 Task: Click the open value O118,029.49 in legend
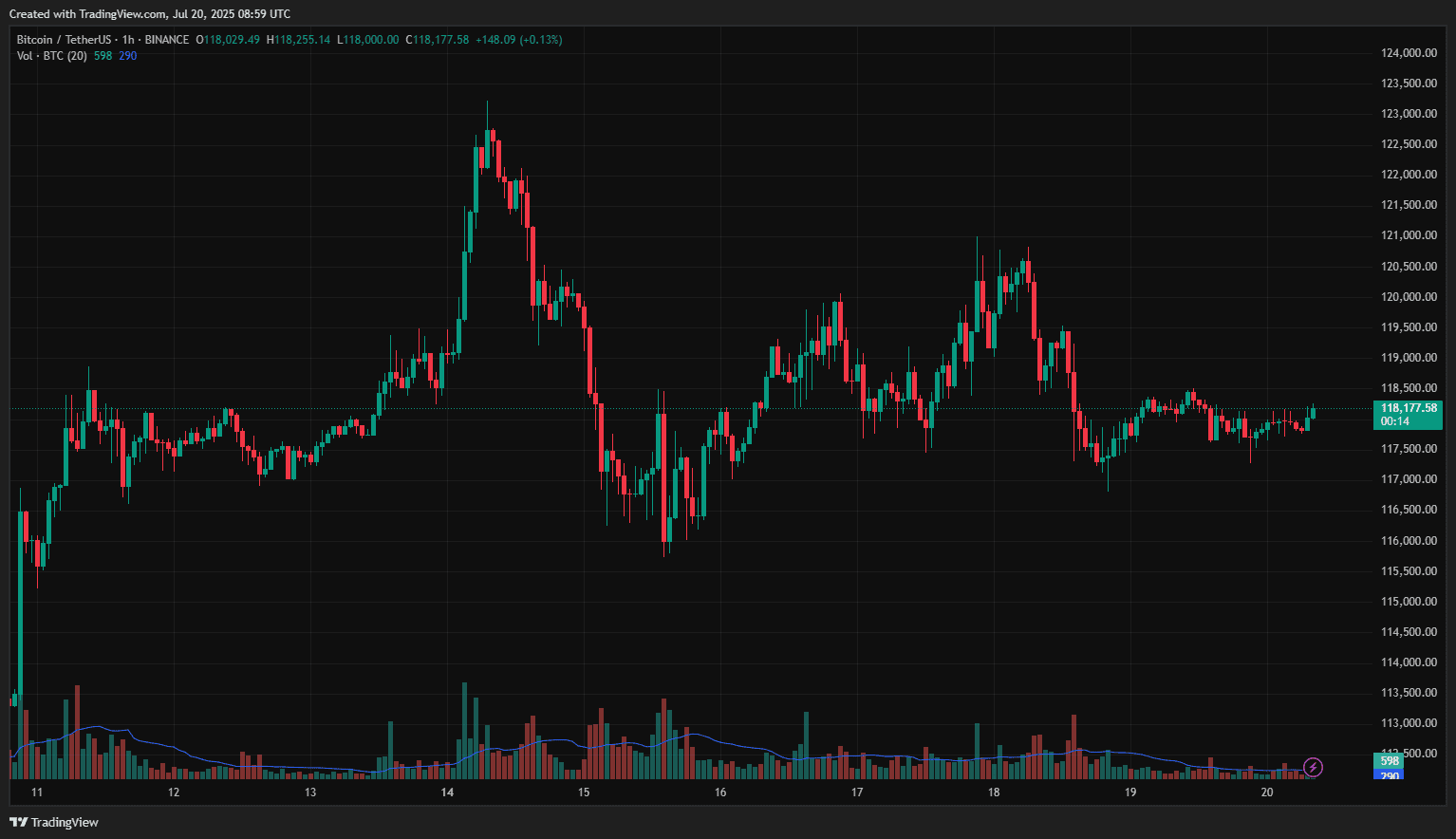point(228,40)
